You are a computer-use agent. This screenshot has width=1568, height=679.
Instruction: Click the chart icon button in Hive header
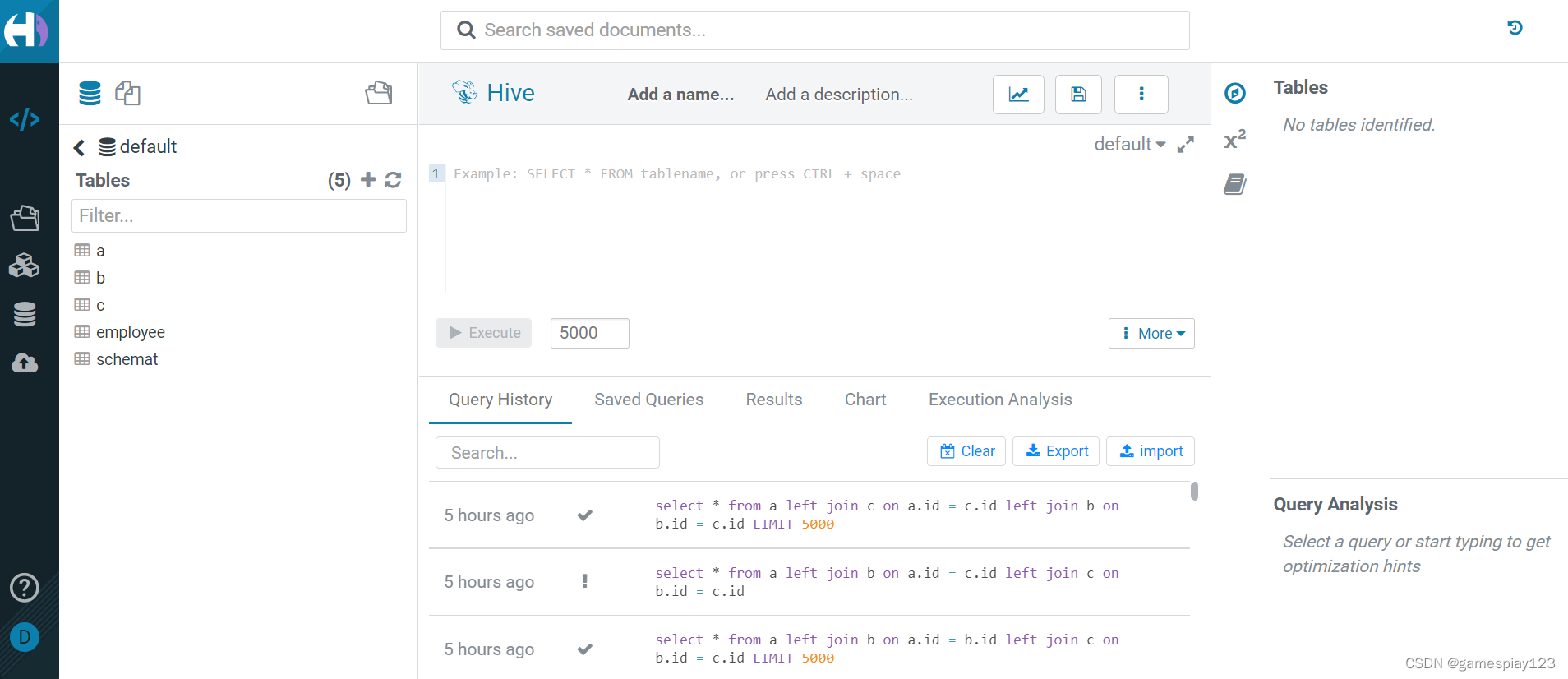click(x=1018, y=95)
